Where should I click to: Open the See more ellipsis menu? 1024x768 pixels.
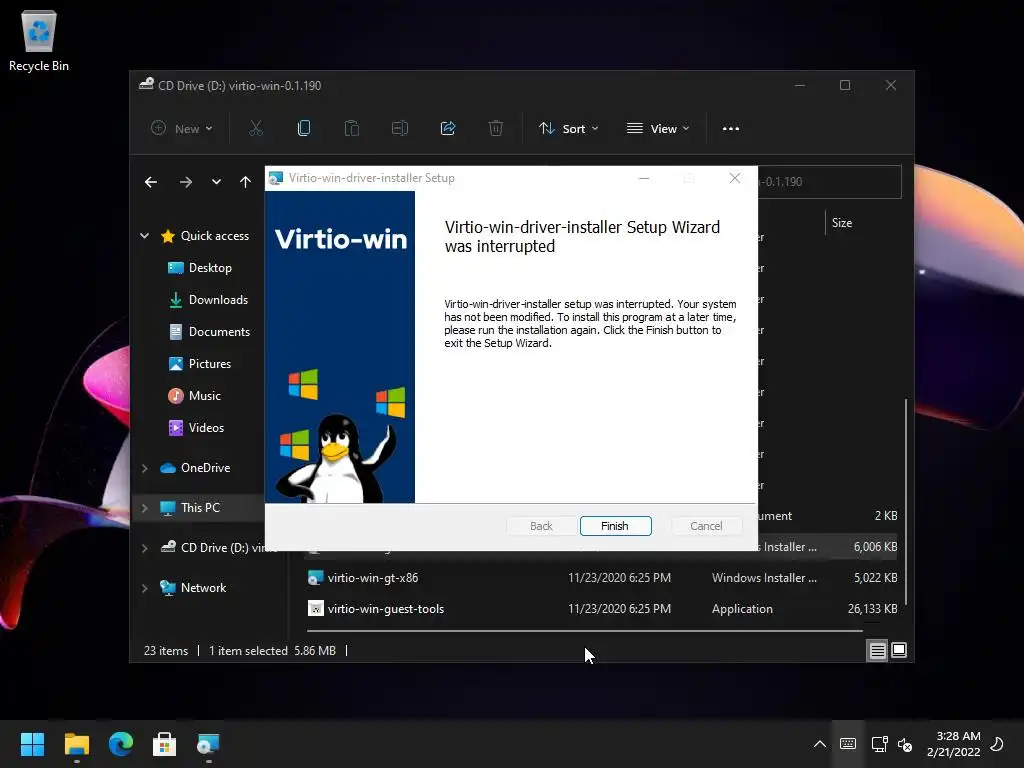coord(731,129)
